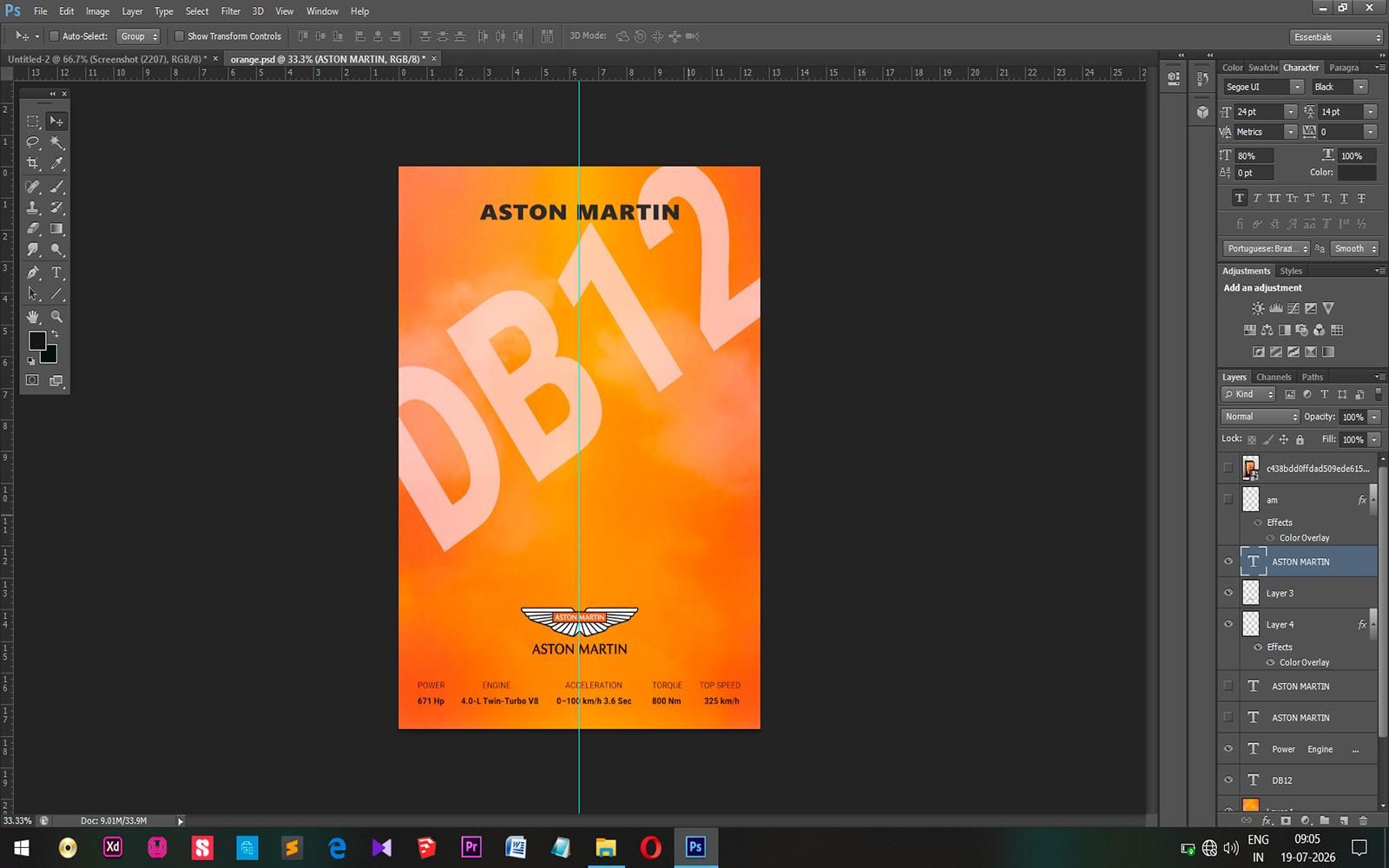Open File Explorer from the taskbar
This screenshot has height=868, width=1389.
(x=606, y=847)
